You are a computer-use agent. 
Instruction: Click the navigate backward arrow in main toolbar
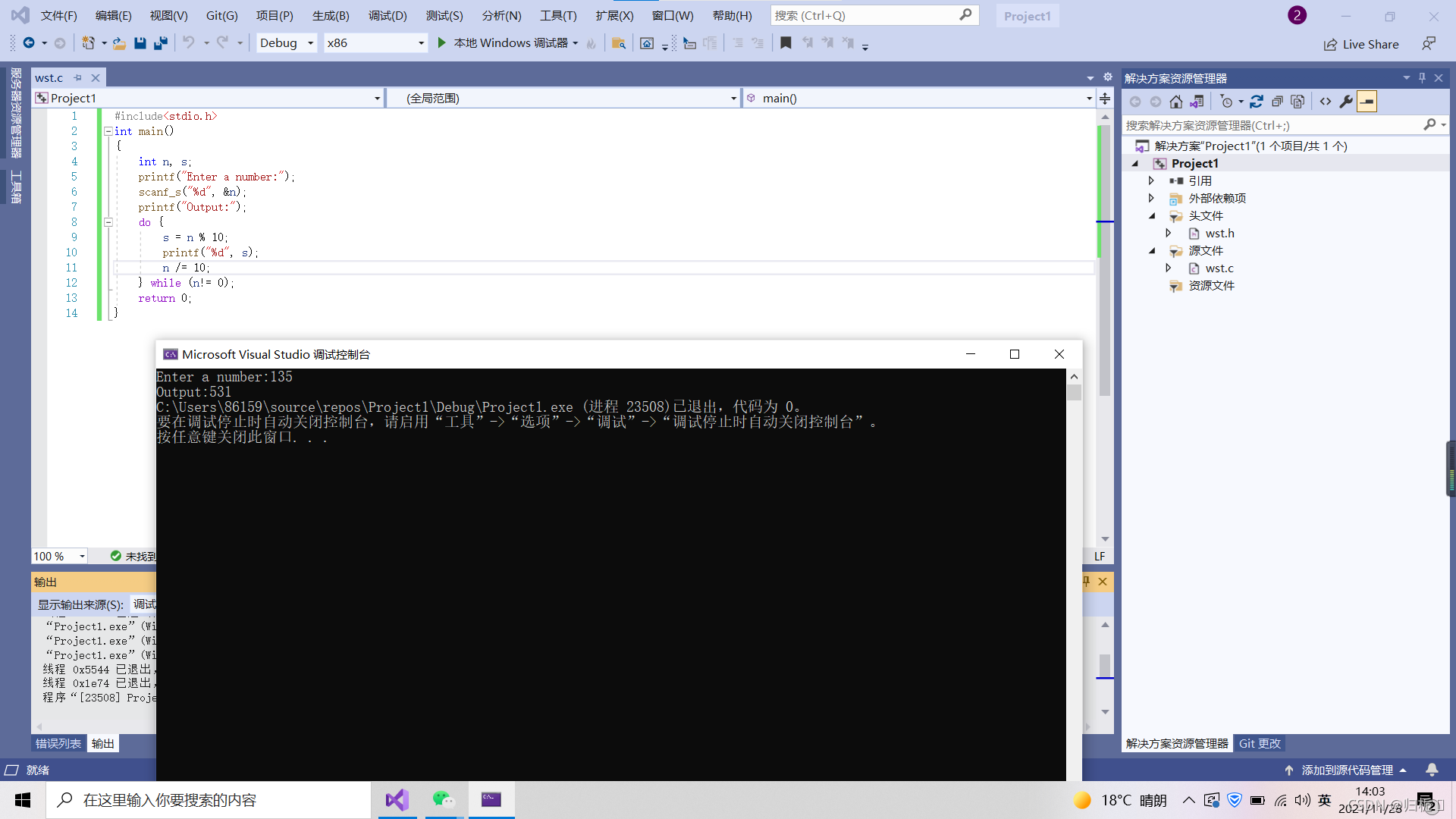(x=29, y=43)
